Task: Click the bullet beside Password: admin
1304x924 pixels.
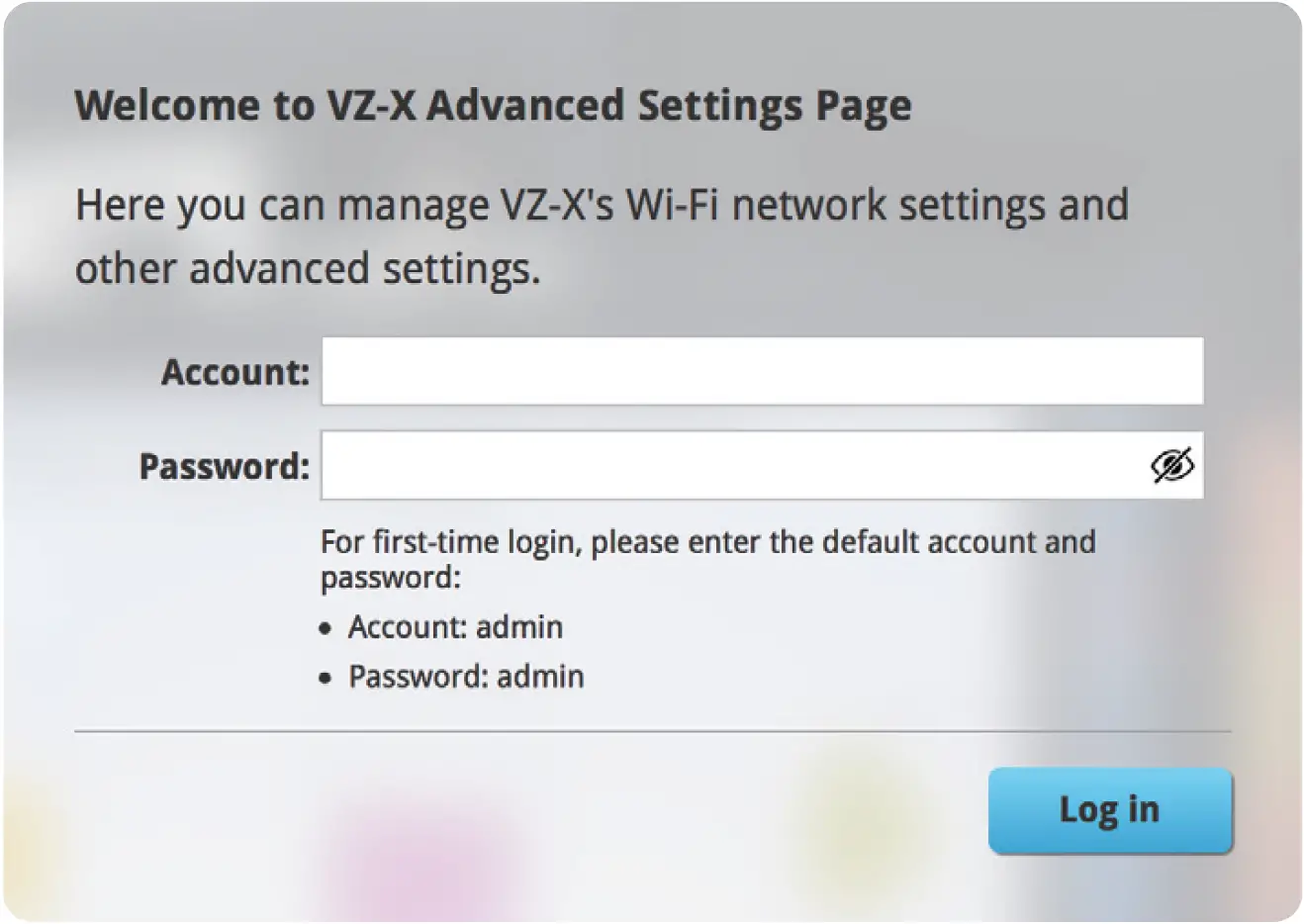Action: [326, 679]
